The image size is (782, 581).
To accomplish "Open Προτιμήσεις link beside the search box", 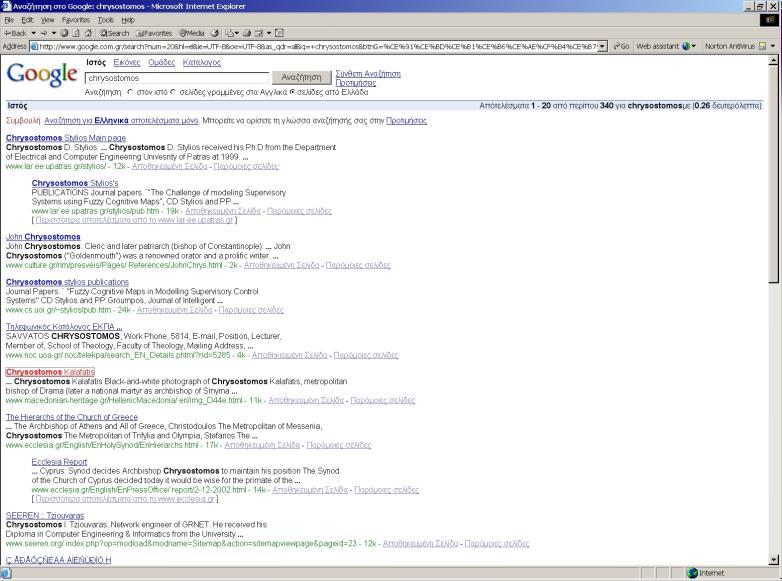I will 356,83.
